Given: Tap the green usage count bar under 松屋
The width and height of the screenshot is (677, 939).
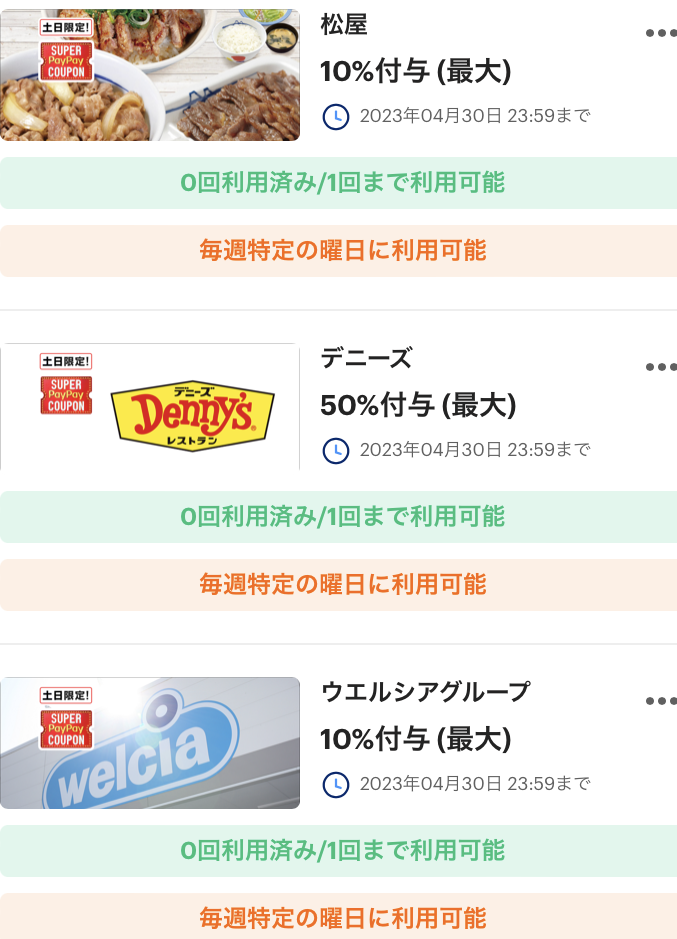Looking at the screenshot, I should tap(338, 183).
